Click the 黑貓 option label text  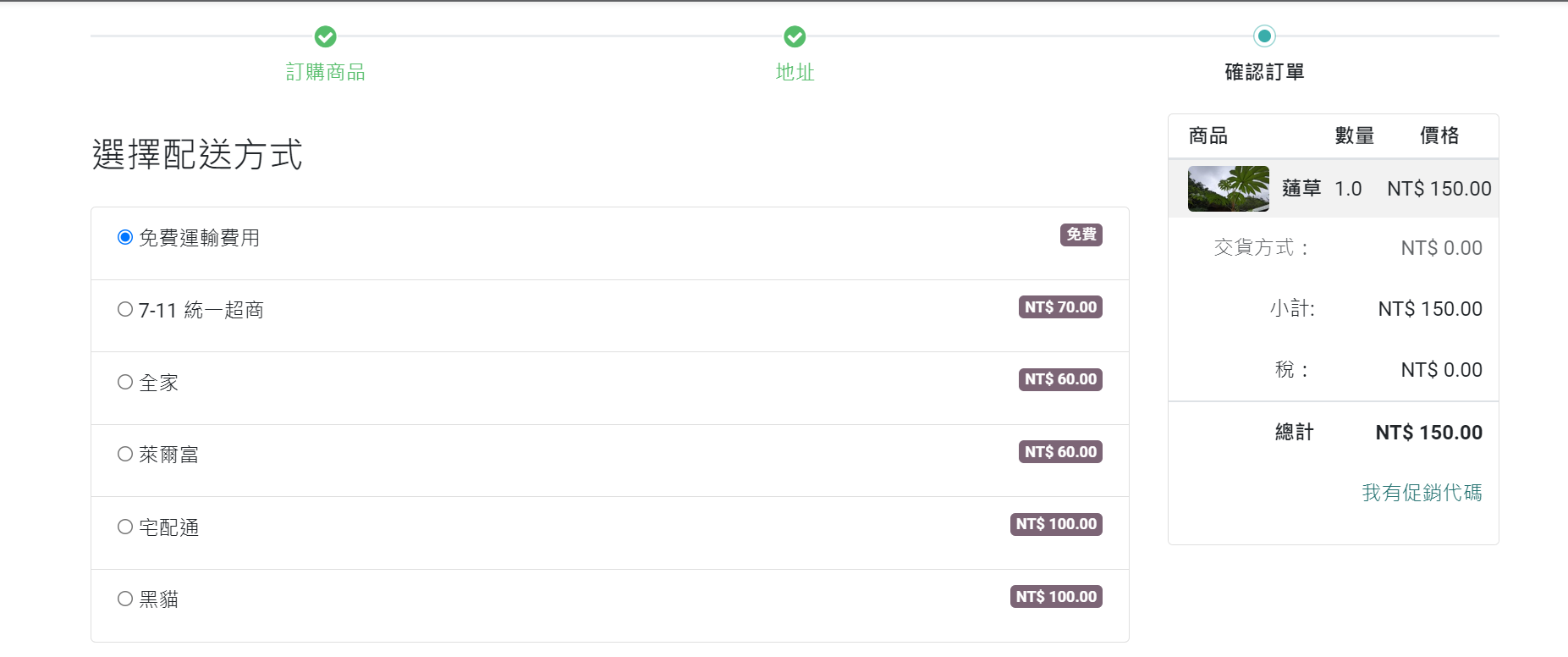click(159, 599)
